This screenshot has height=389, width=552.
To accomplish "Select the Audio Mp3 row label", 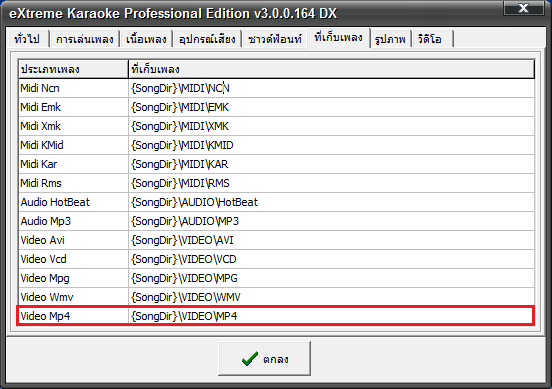I will coord(73,221).
